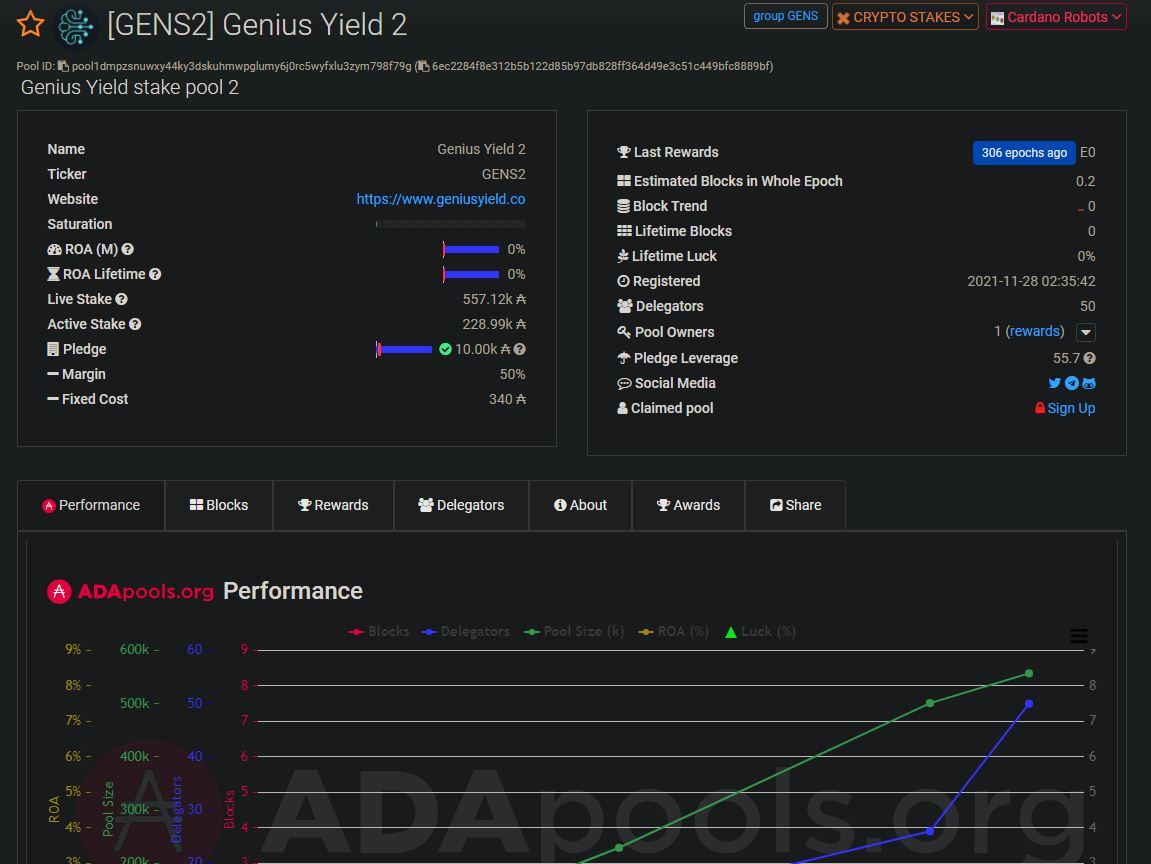Click the ROA (M) help question icon
This screenshot has width=1151, height=864.
coord(127,250)
